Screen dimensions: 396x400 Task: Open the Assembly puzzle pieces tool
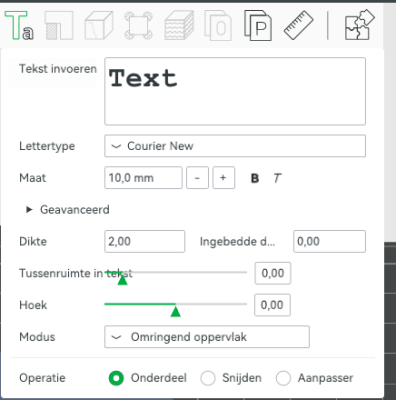(360, 25)
